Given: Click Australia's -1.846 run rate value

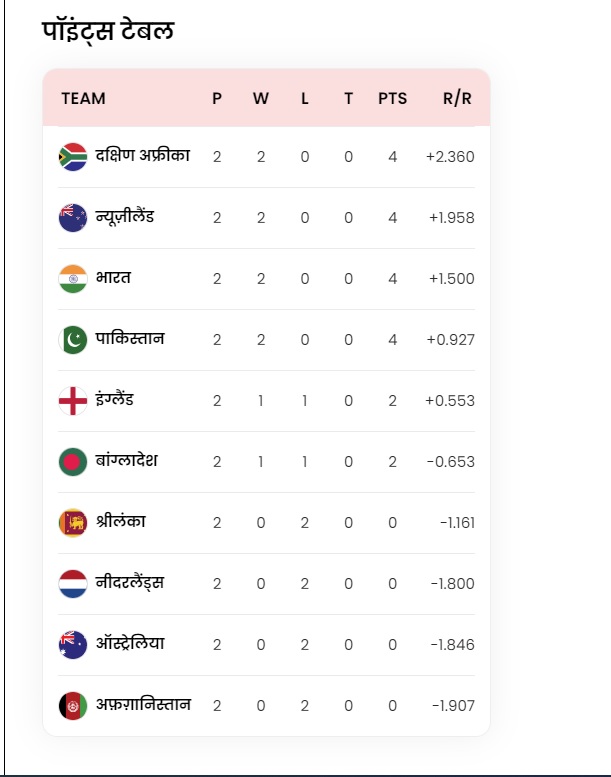Looking at the screenshot, I should point(452,645).
